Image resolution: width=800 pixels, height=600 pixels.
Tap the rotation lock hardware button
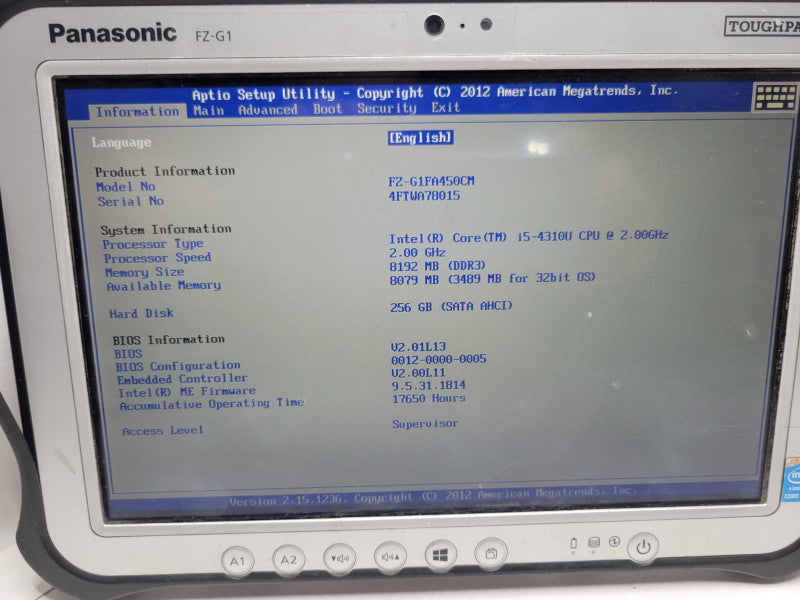490,553
